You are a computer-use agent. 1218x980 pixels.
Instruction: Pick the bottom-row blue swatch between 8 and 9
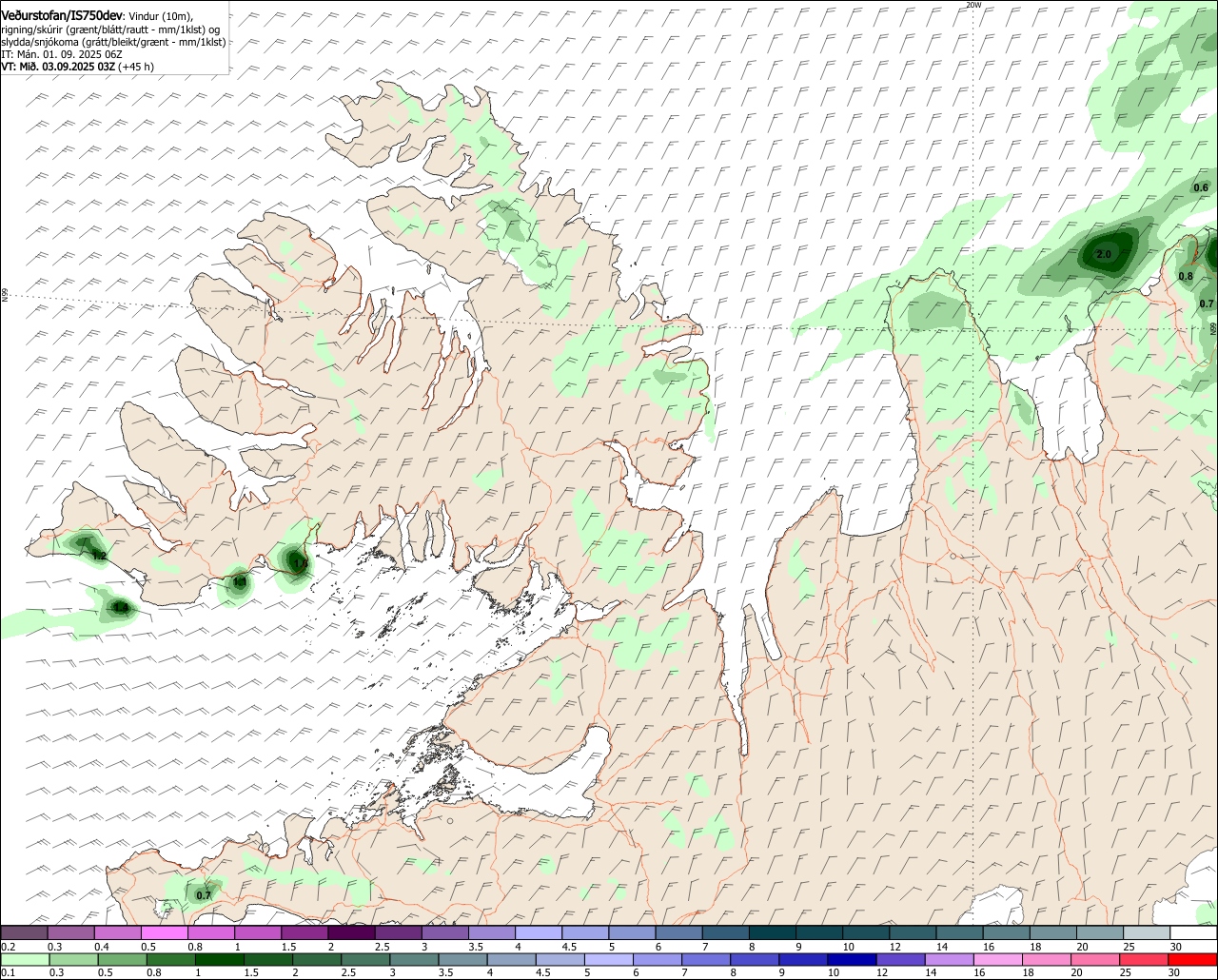(755, 959)
